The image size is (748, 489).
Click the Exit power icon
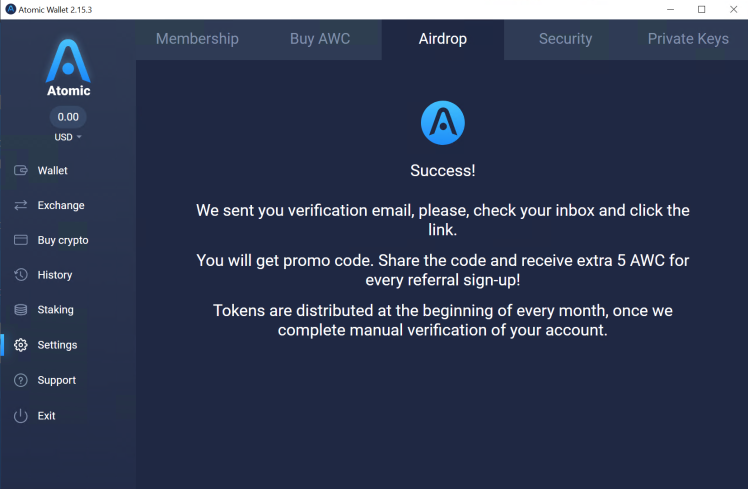[20, 415]
